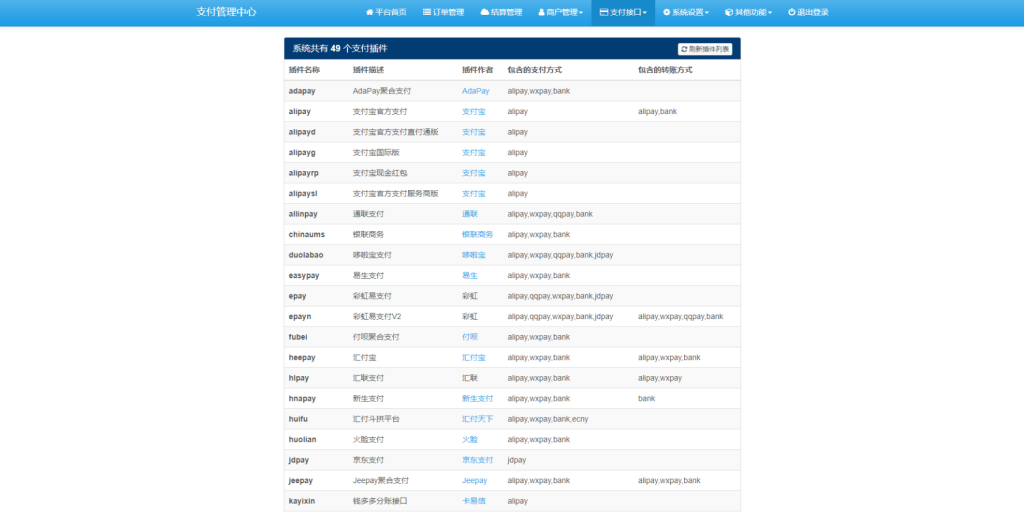Expand the 支付接口 dropdown menu
The width and height of the screenshot is (1024, 520).
[623, 12]
